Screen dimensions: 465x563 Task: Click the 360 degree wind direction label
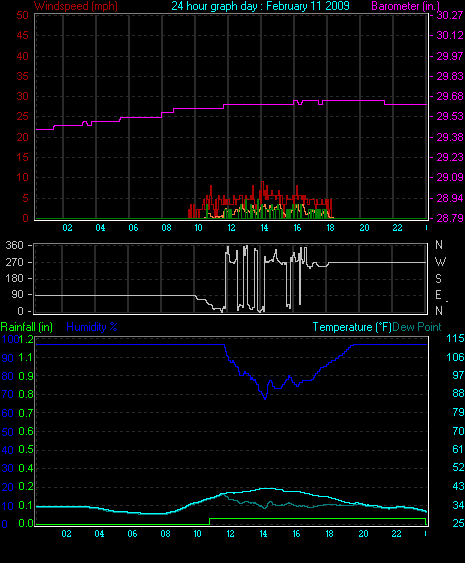(x=15, y=245)
